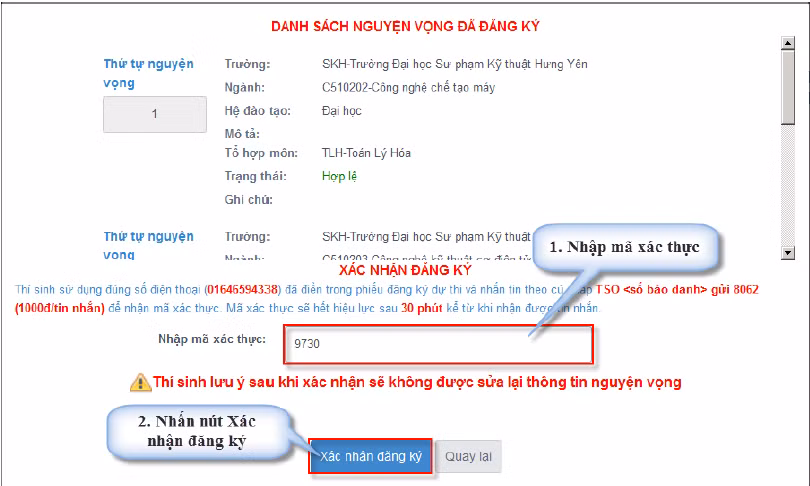Click the red warning about not editing wishes
The width and height of the screenshot is (810, 486).
417,382
